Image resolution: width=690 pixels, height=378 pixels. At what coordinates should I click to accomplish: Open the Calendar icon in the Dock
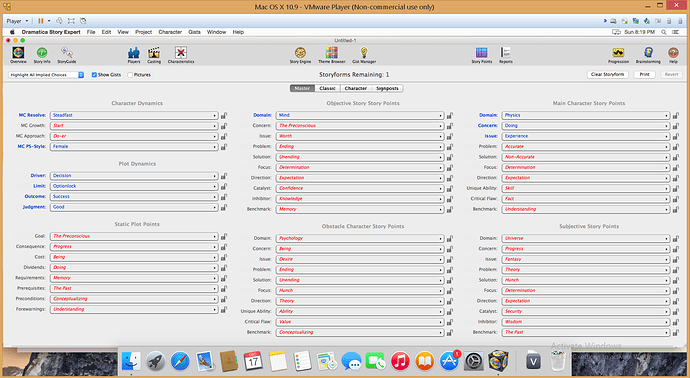coord(253,361)
